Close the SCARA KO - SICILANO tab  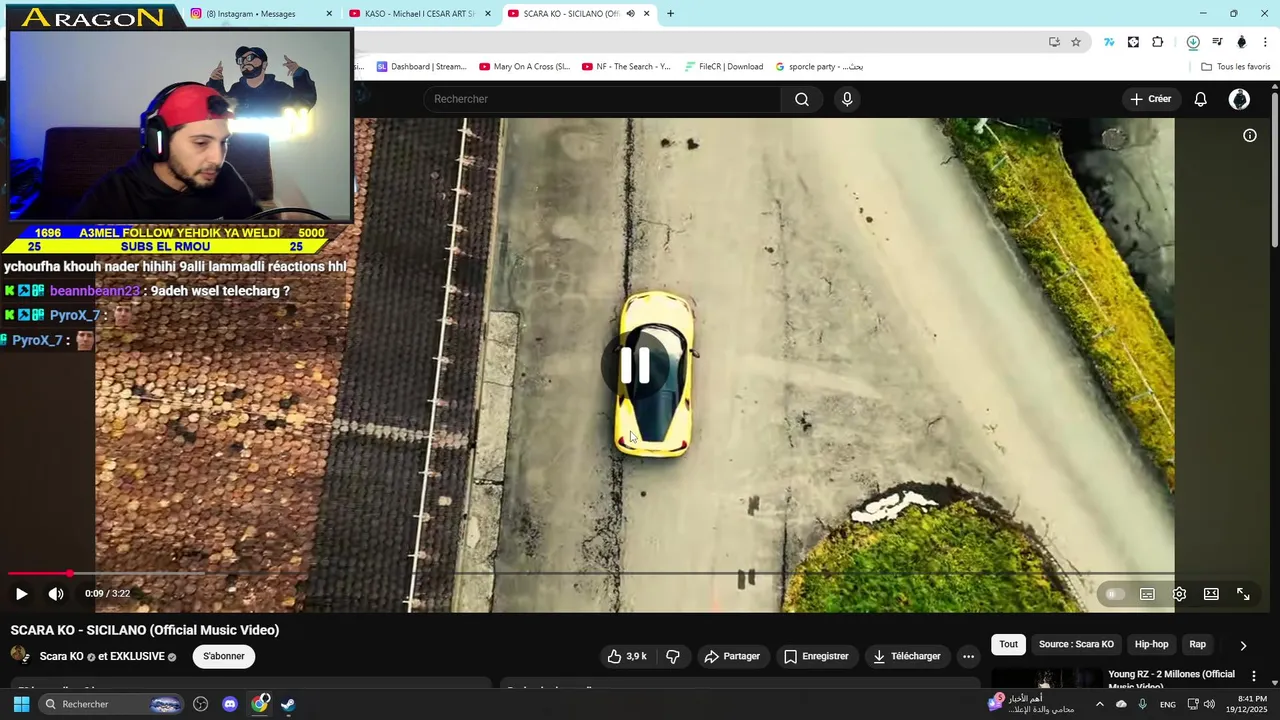click(x=647, y=14)
